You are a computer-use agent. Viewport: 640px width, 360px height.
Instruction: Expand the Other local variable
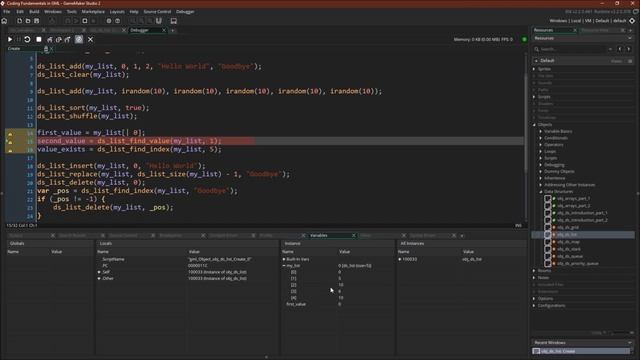pyautogui.click(x=99, y=278)
